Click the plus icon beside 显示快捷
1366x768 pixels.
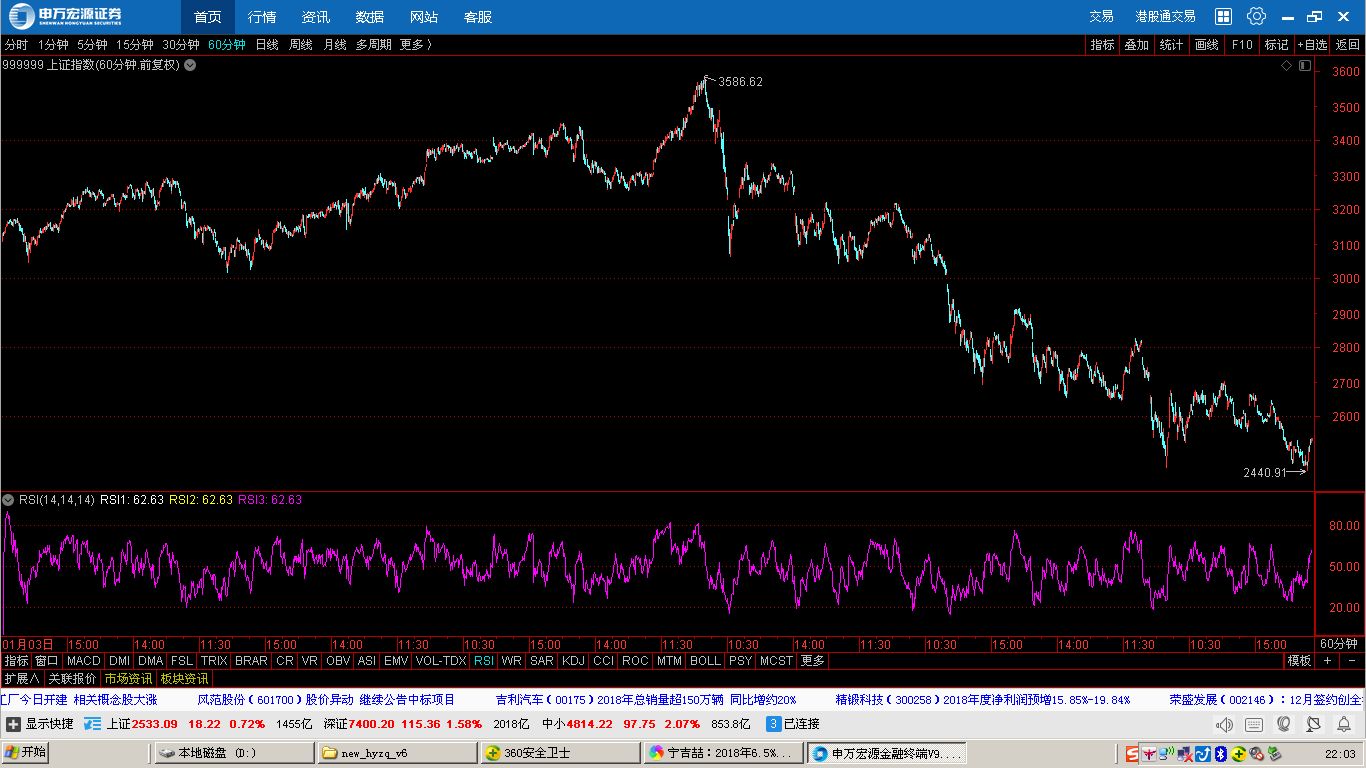click(13, 724)
